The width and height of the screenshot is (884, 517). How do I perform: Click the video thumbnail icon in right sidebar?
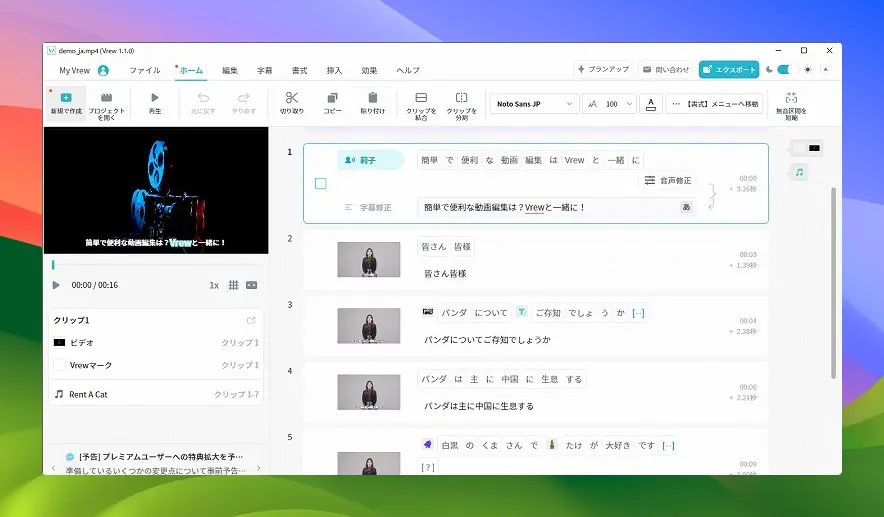pyautogui.click(x=814, y=148)
